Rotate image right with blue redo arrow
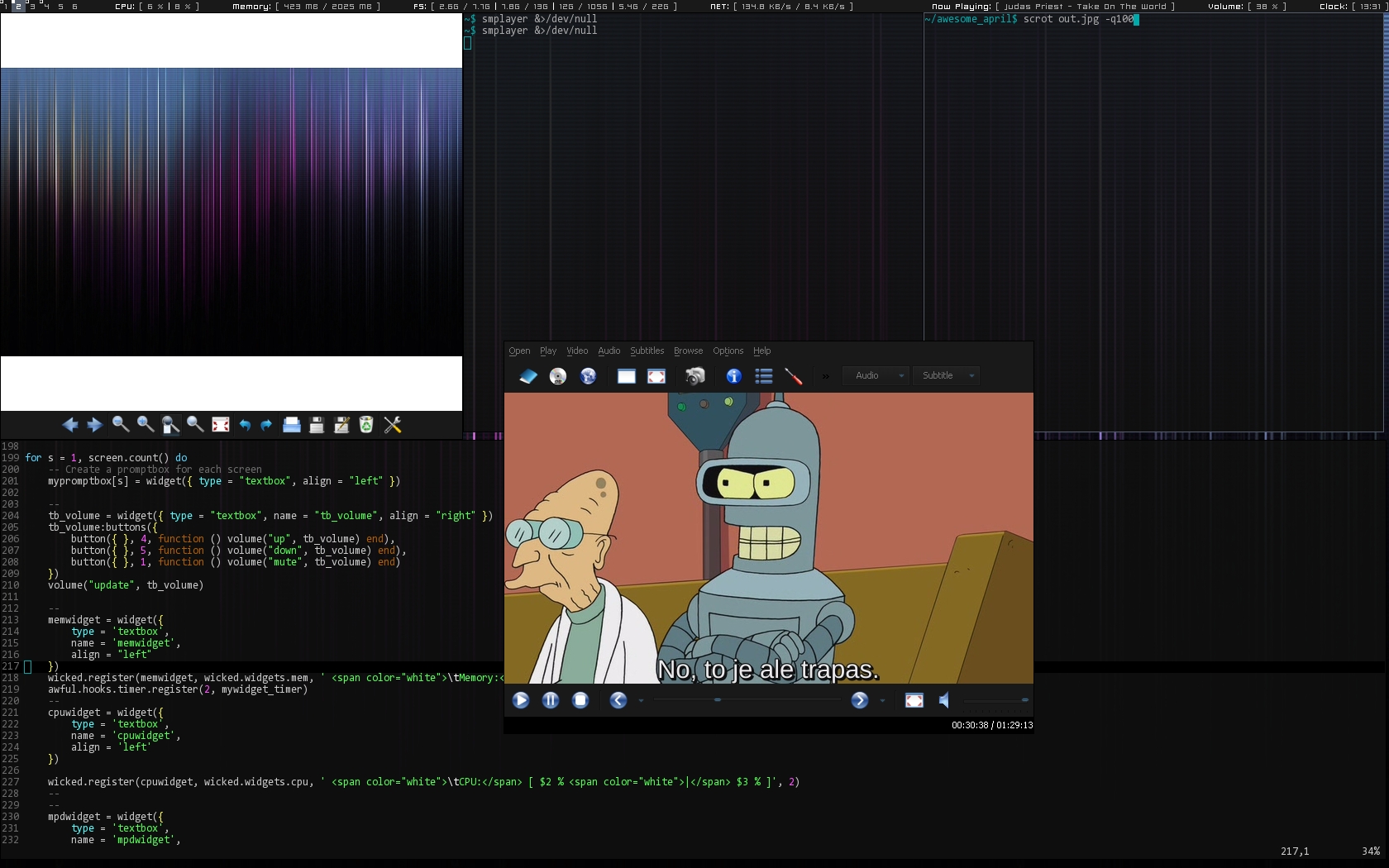 266,425
